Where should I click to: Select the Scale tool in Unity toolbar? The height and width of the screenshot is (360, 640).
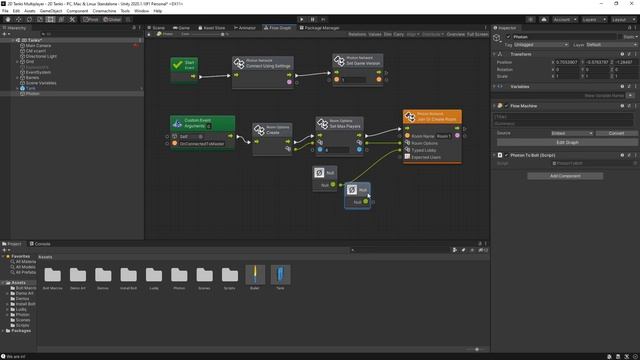click(40, 20)
